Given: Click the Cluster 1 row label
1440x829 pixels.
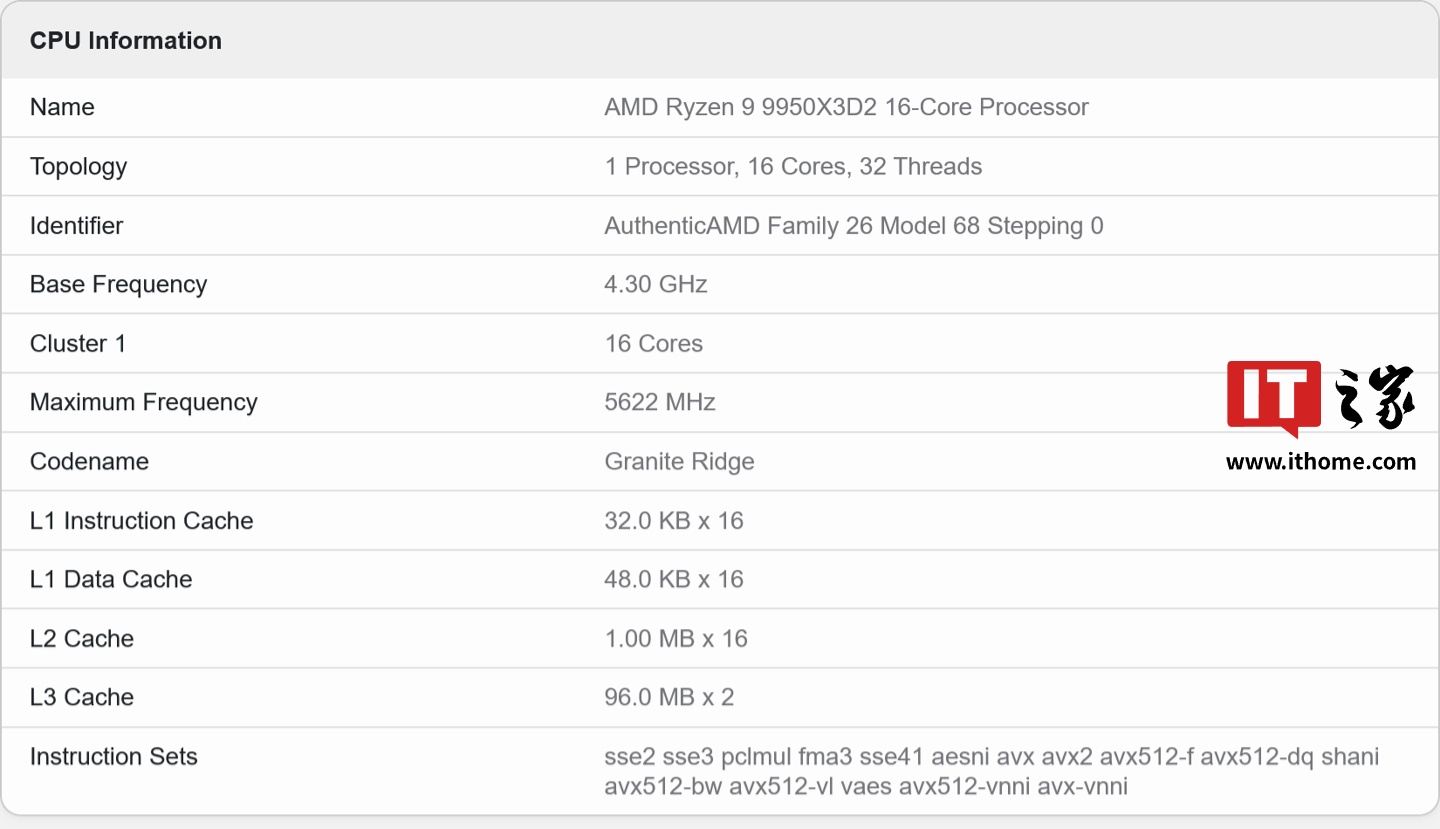Looking at the screenshot, I should (x=78, y=343).
